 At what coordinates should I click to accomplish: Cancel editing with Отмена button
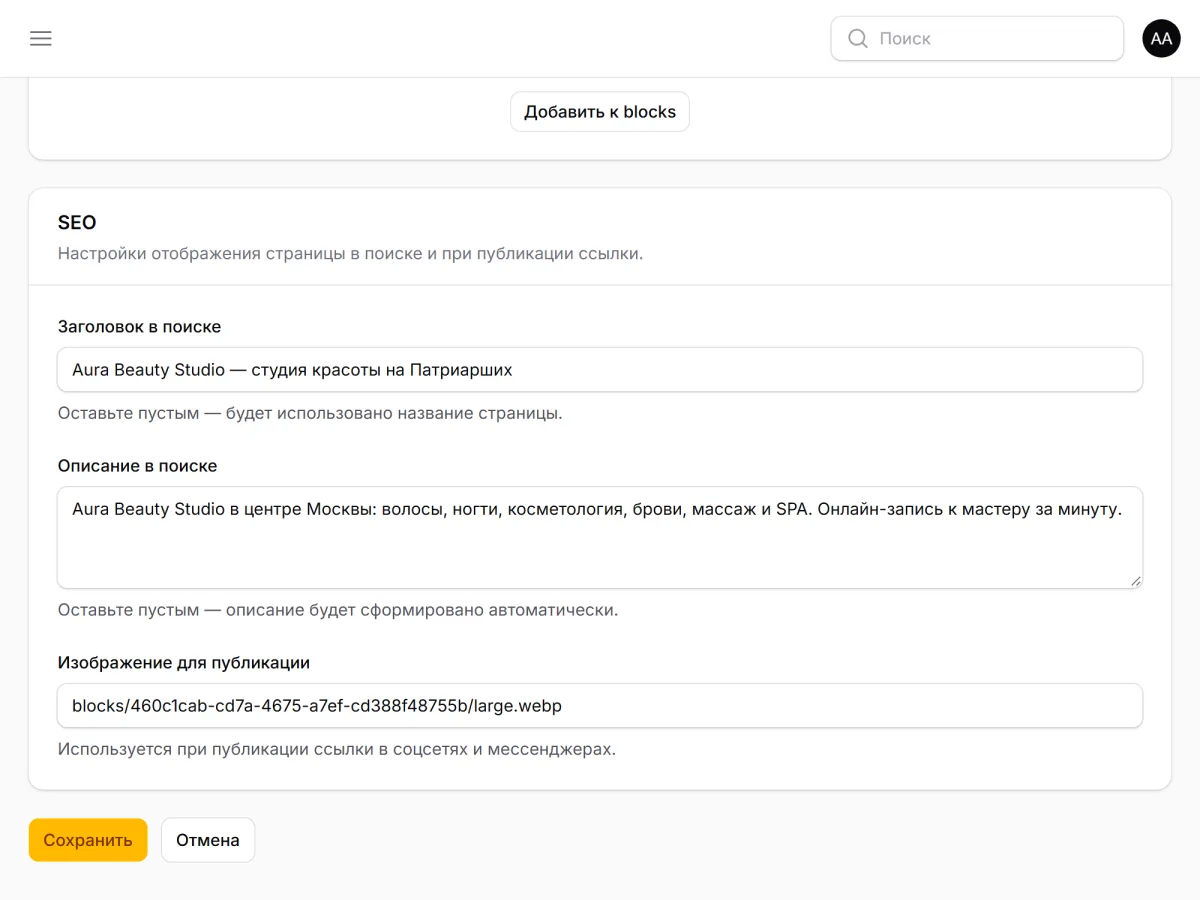click(x=208, y=840)
